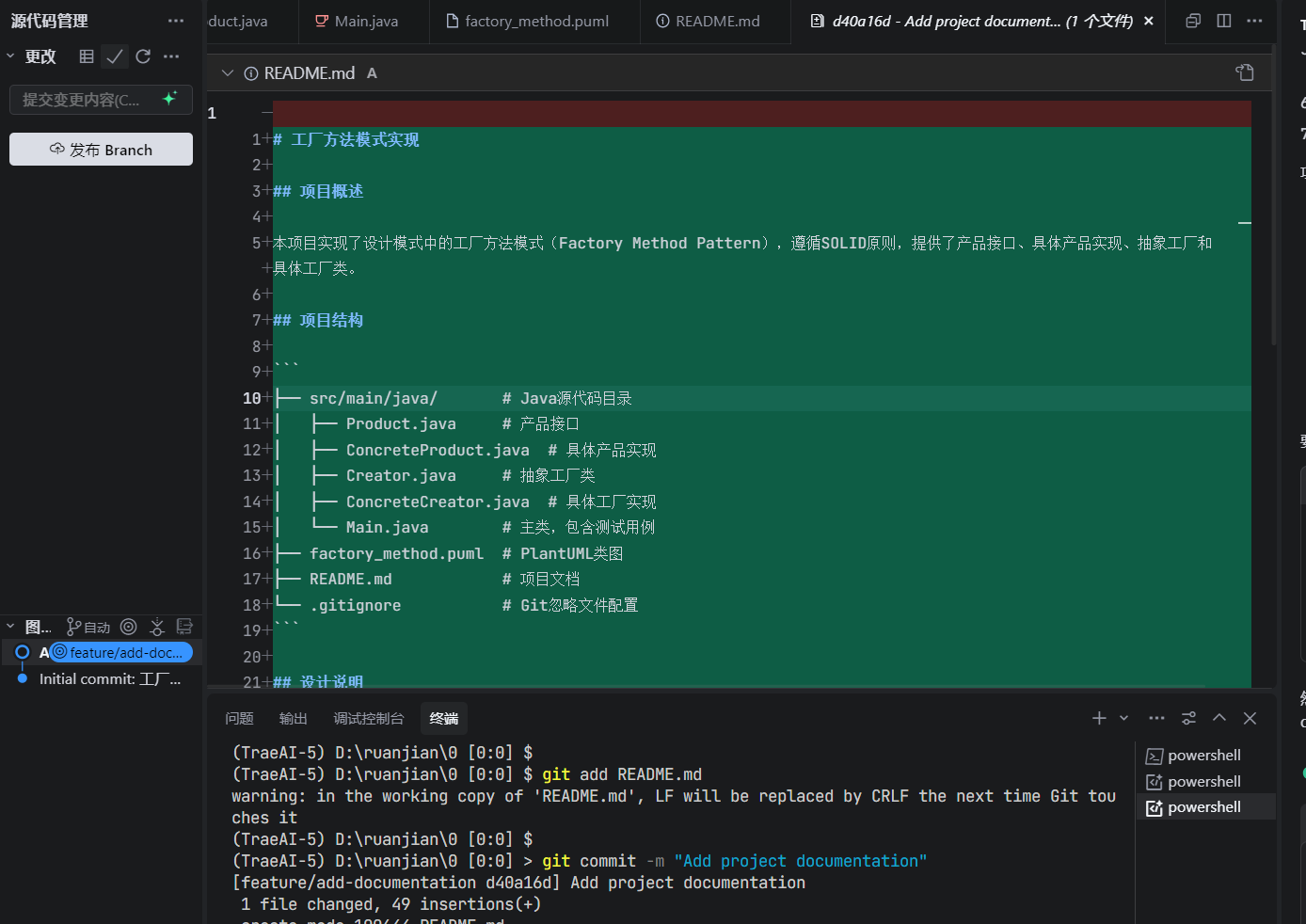1306x924 pixels.
Task: Switch changes to tree view icon
Action: [87, 56]
